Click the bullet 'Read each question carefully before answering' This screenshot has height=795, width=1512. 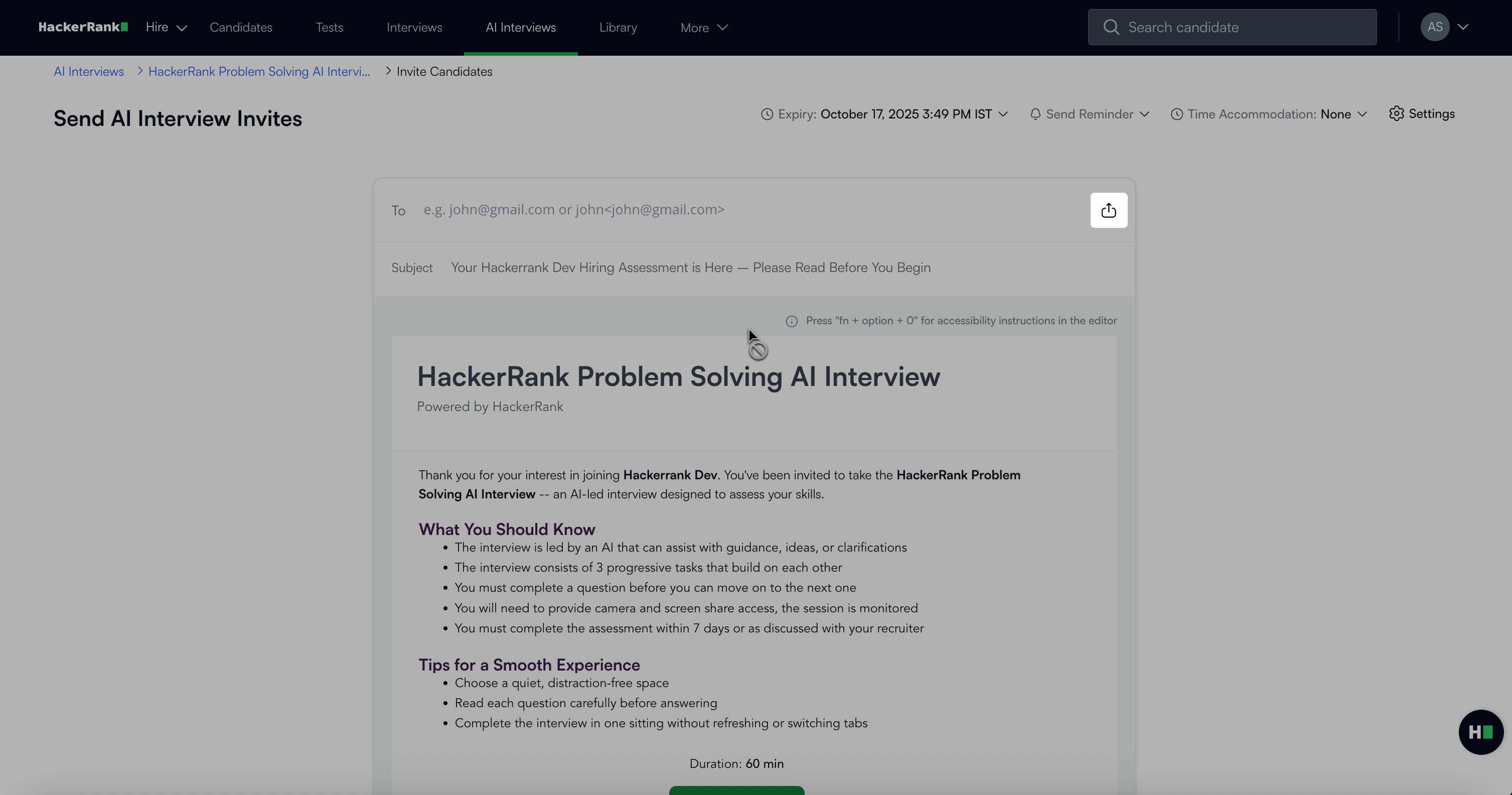pos(586,703)
